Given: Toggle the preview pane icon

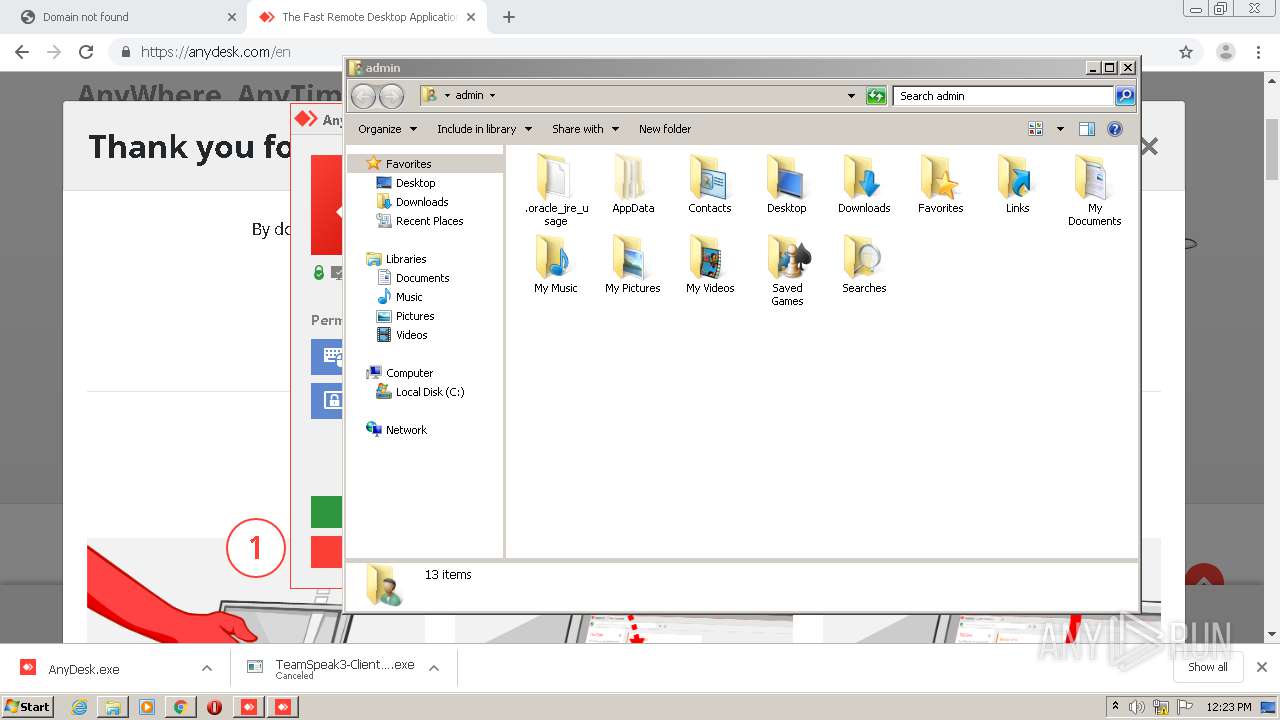Looking at the screenshot, I should 1087,129.
